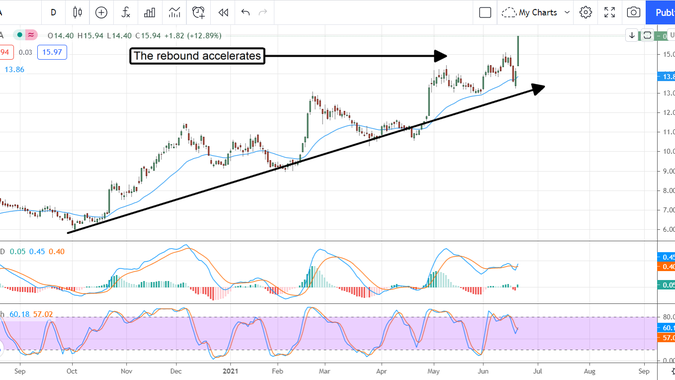Toggle the pink data mode indicator

click(31, 35)
